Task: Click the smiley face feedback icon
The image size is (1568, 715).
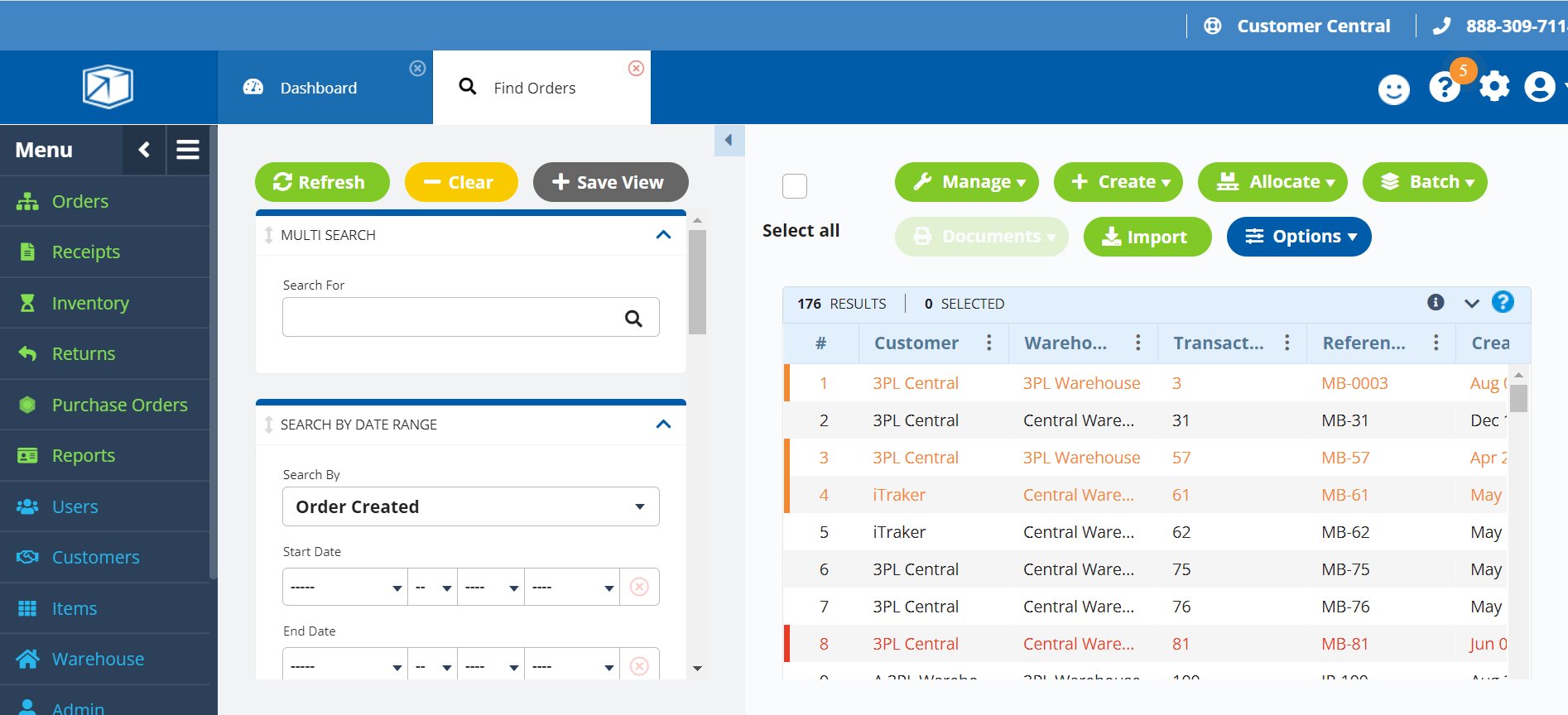Action: coord(1393,89)
